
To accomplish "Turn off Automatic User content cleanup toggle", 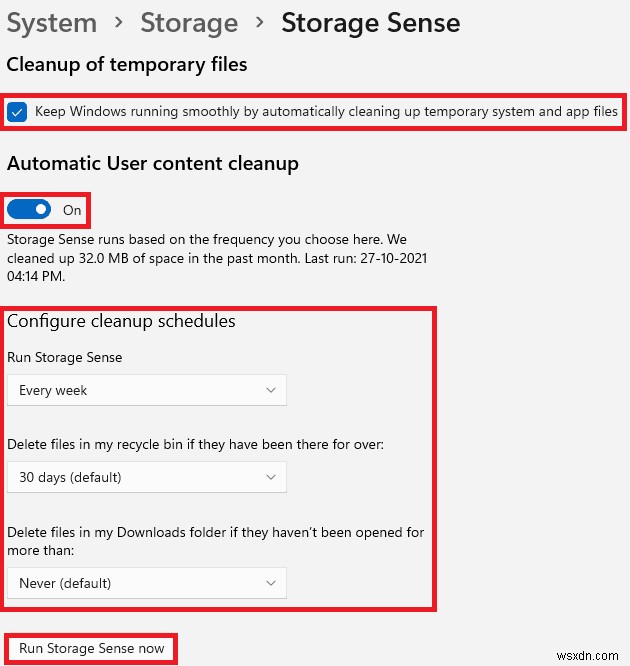I will (x=29, y=210).
